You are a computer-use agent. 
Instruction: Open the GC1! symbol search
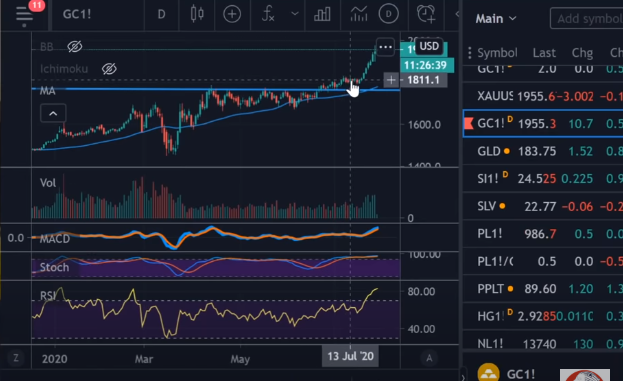coord(77,14)
